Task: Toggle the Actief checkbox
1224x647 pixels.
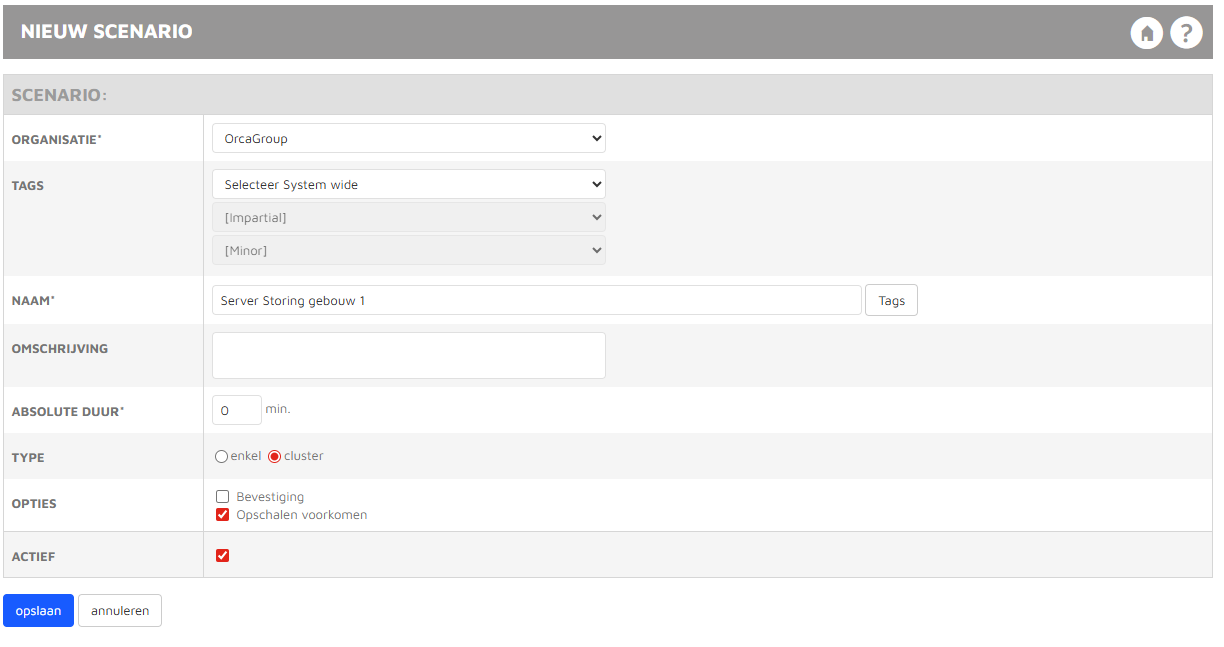Action: [223, 555]
